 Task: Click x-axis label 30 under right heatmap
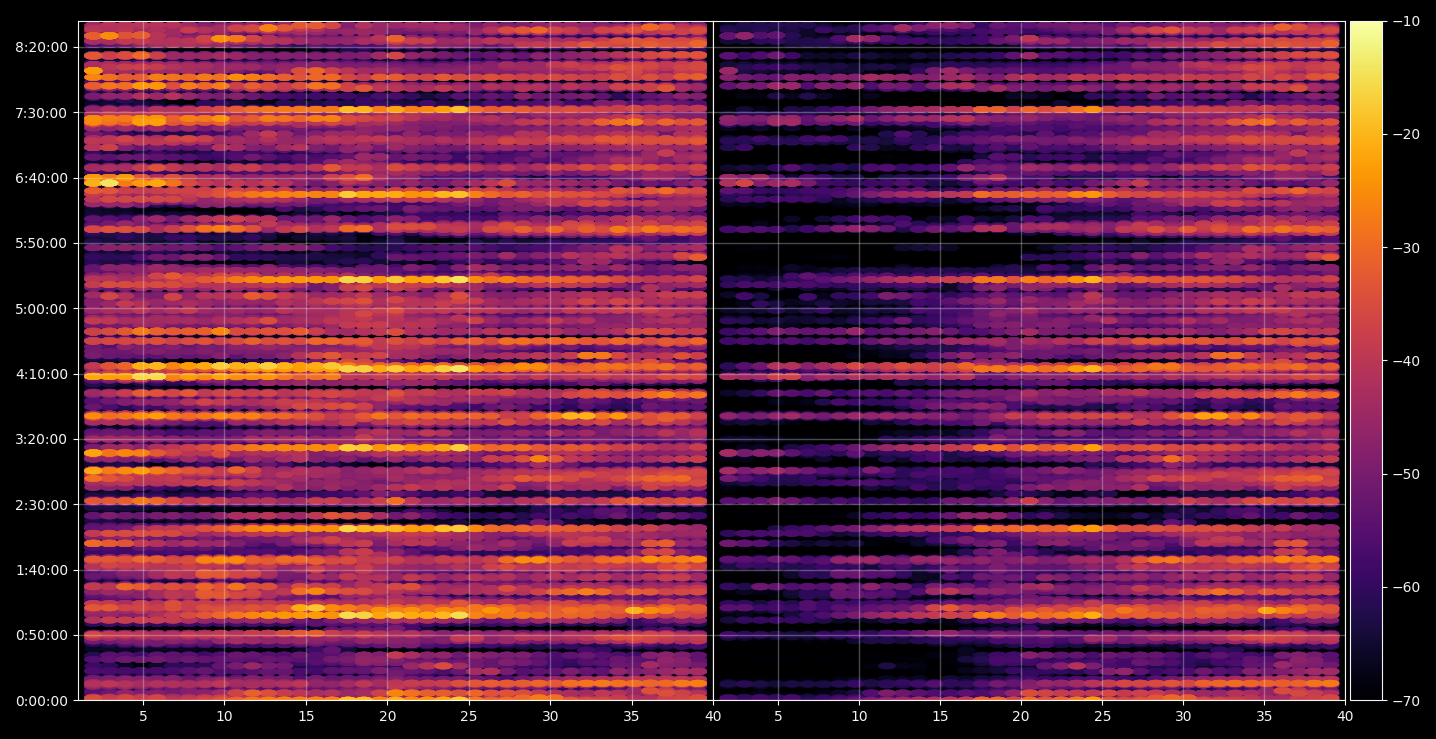click(1184, 716)
